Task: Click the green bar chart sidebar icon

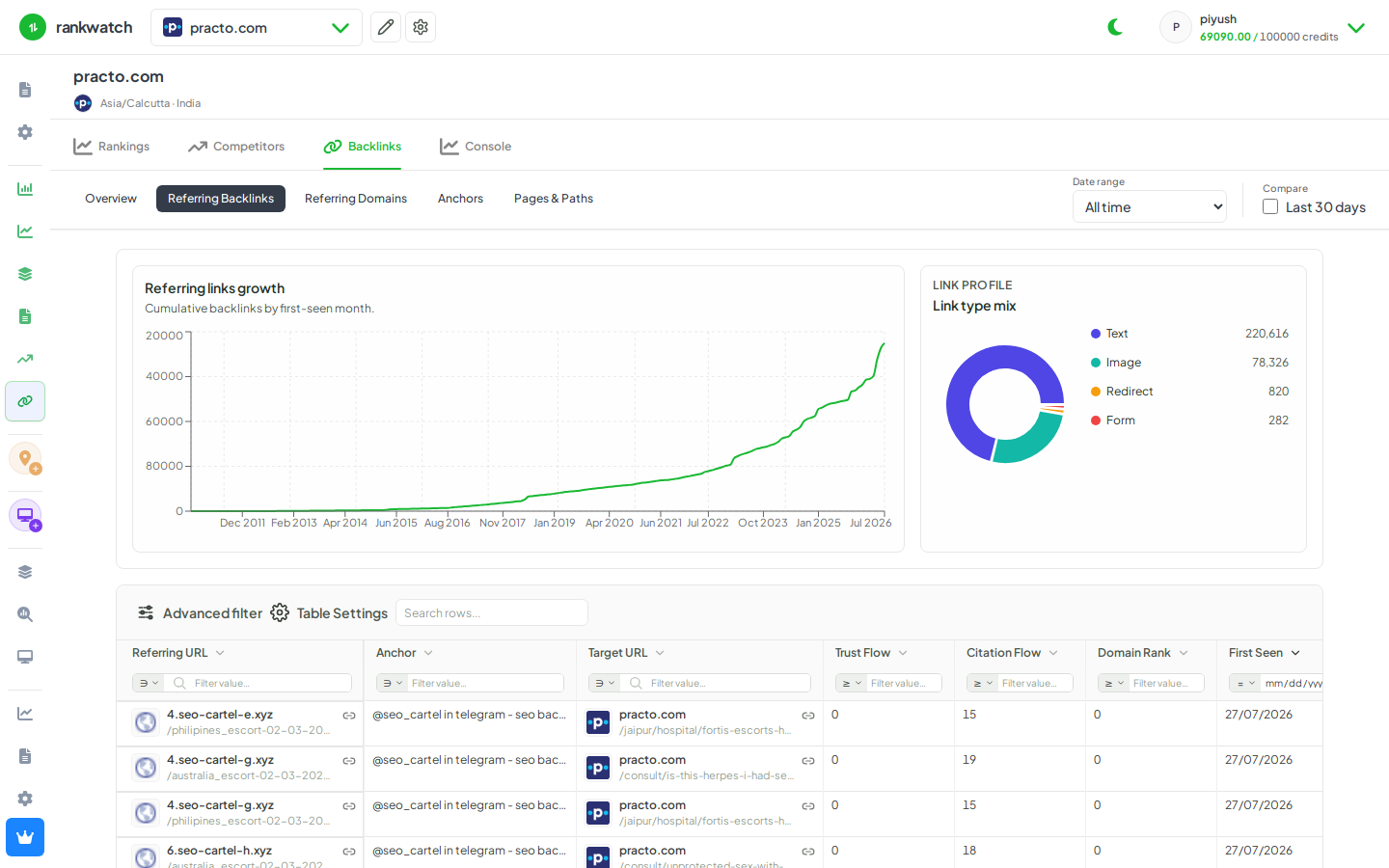Action: [x=25, y=189]
